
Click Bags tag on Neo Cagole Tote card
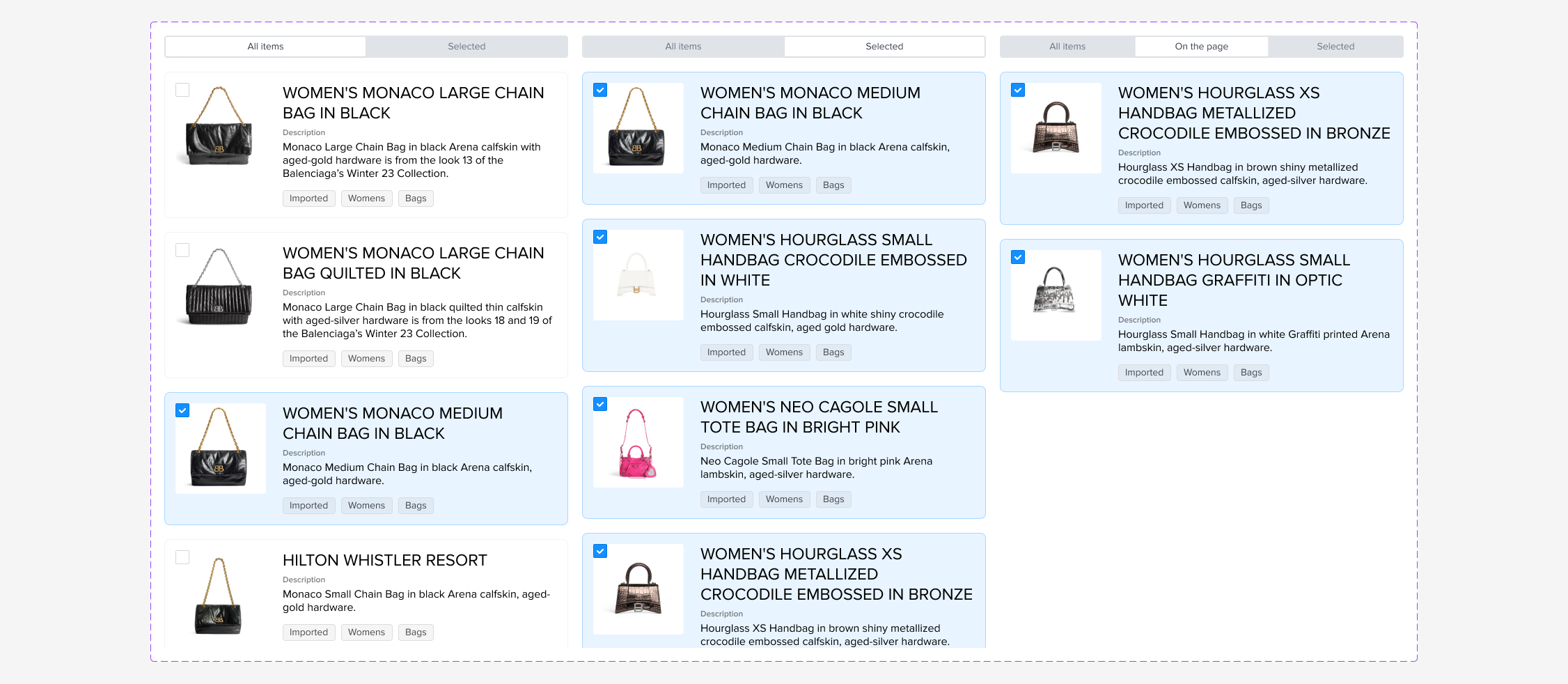(833, 499)
